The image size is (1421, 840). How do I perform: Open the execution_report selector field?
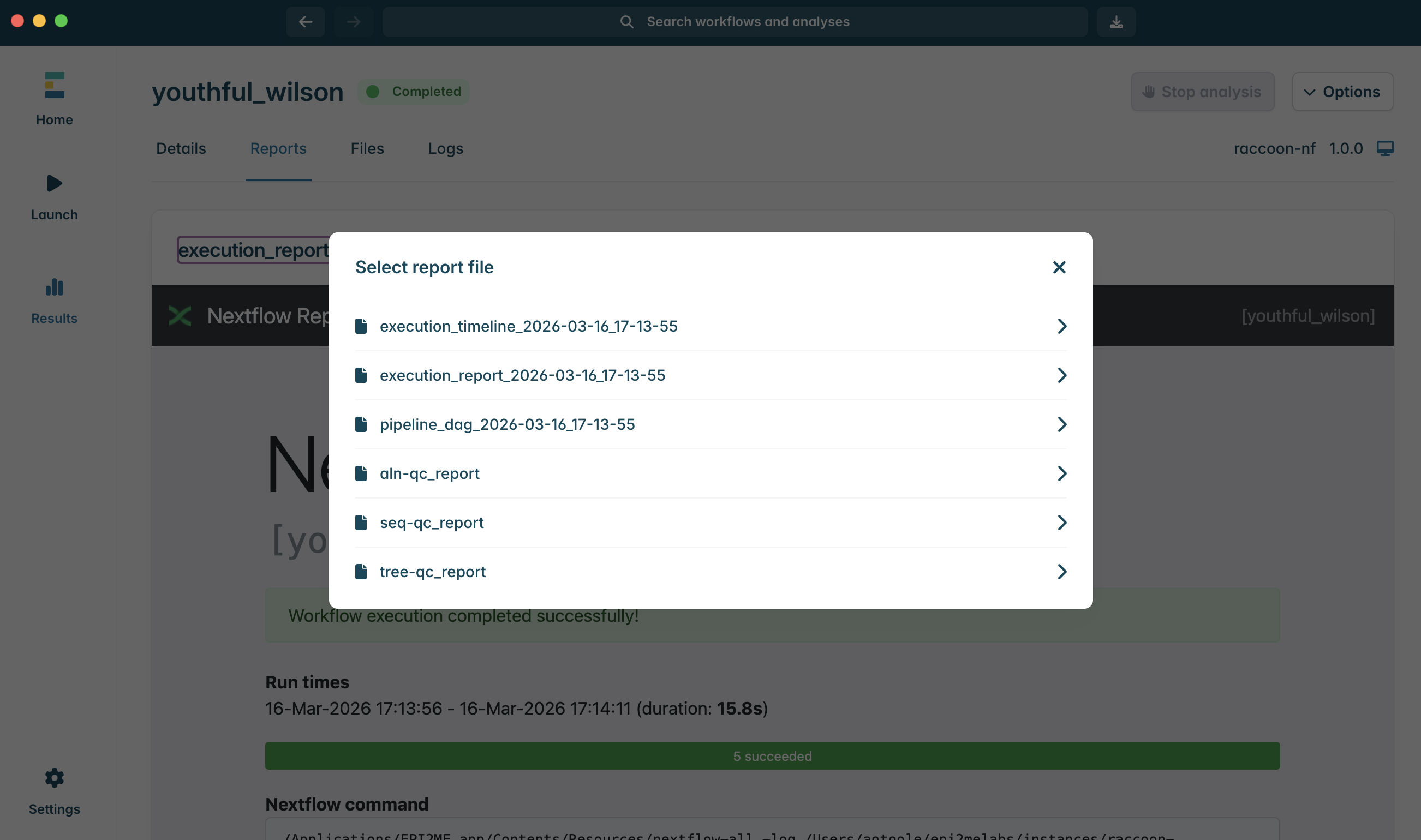tap(253, 250)
